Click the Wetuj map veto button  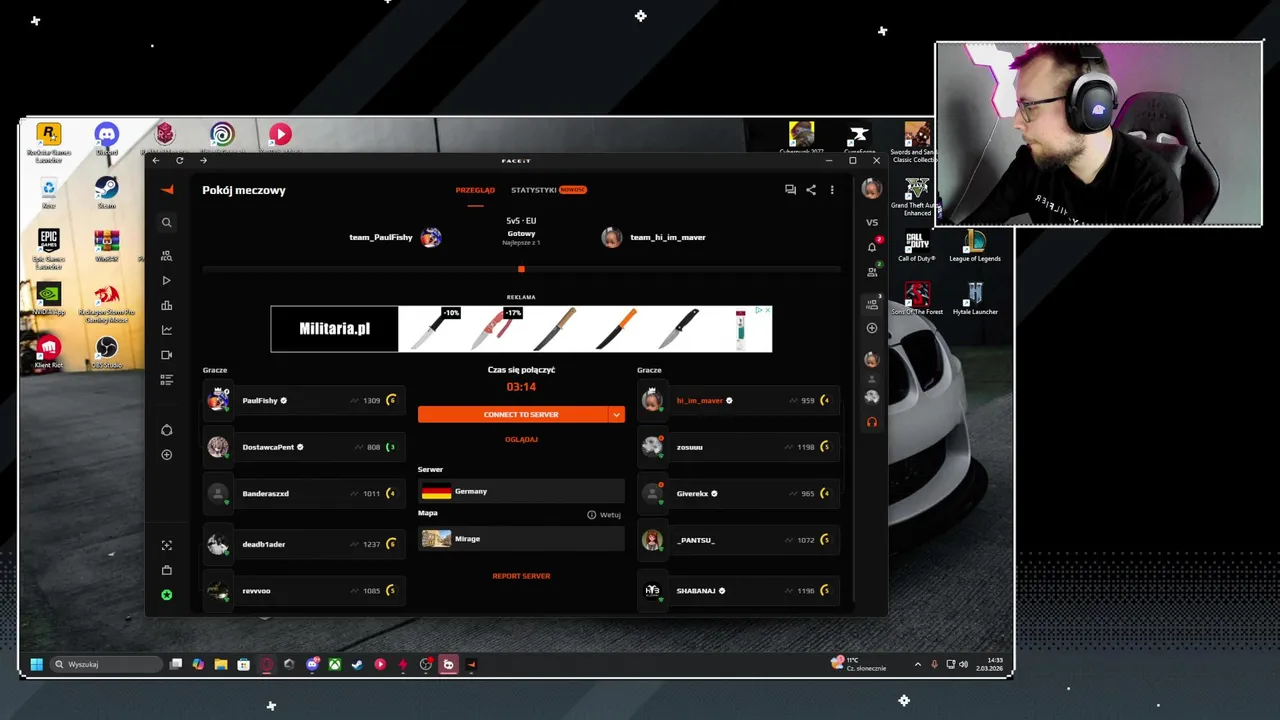[x=604, y=515]
